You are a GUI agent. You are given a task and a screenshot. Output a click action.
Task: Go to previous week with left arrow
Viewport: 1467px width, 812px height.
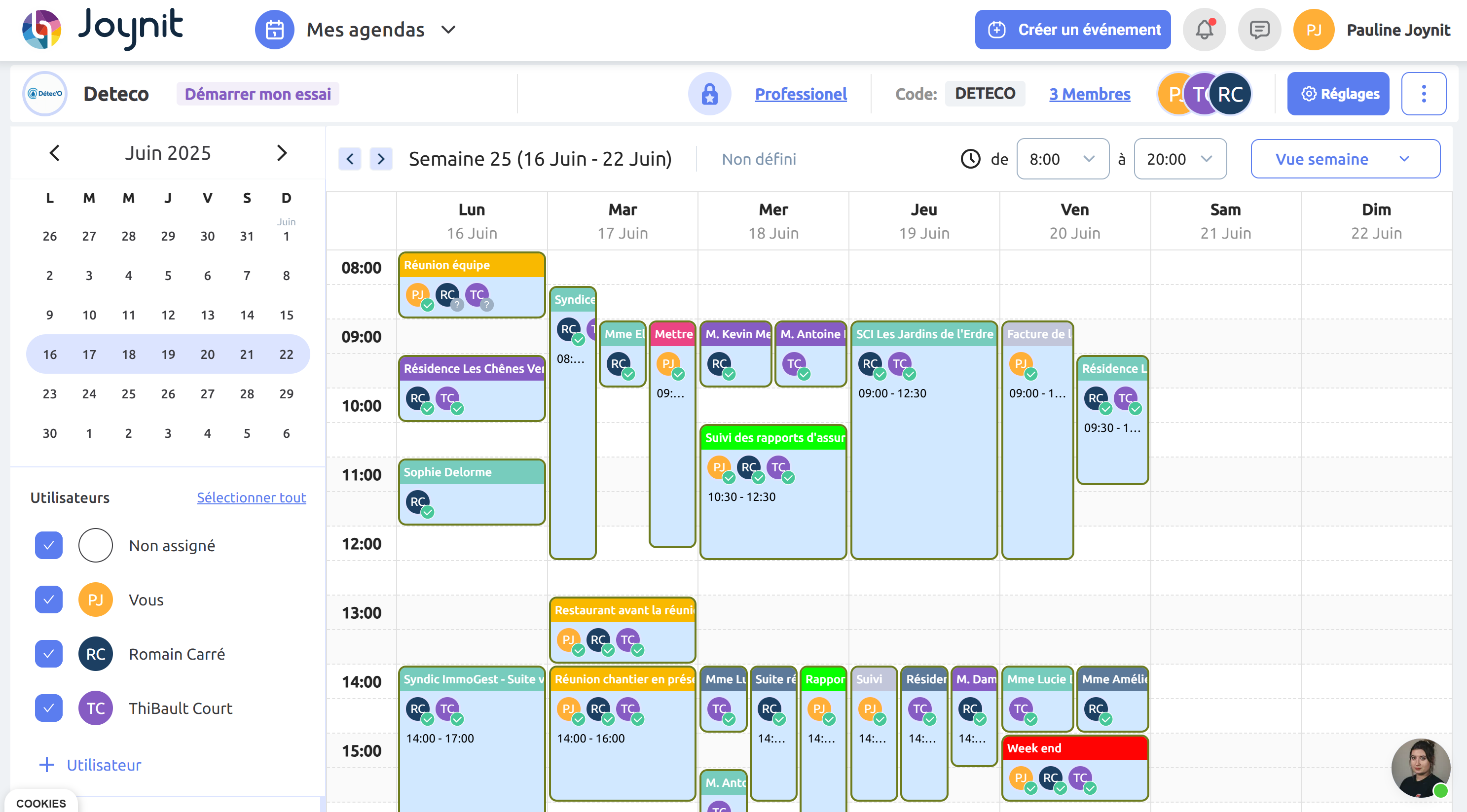350,159
